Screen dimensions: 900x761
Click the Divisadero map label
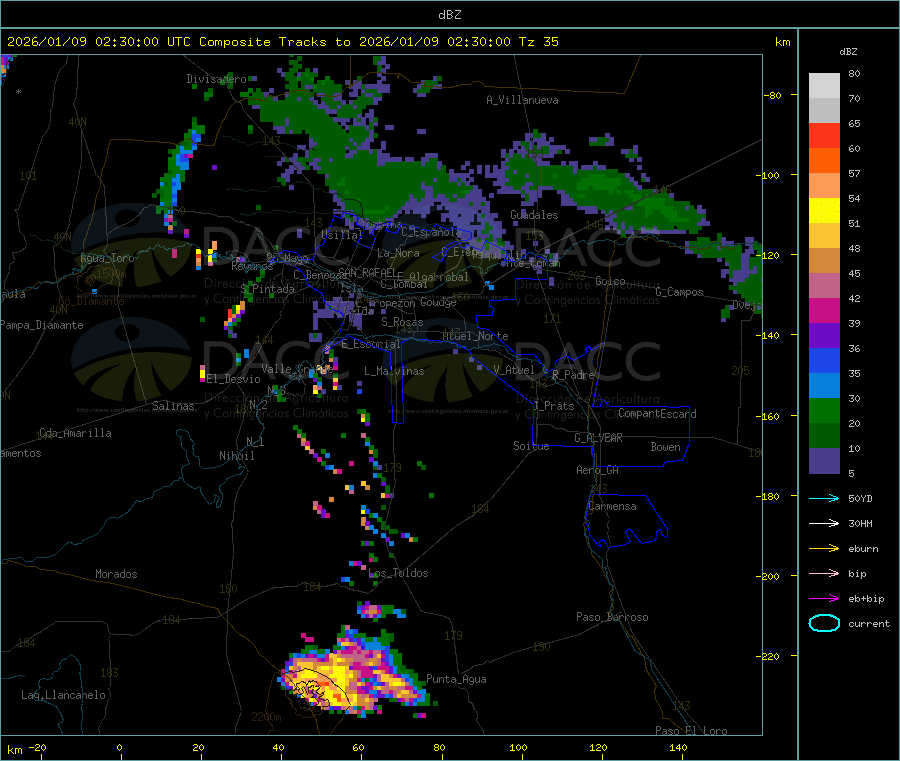point(216,79)
